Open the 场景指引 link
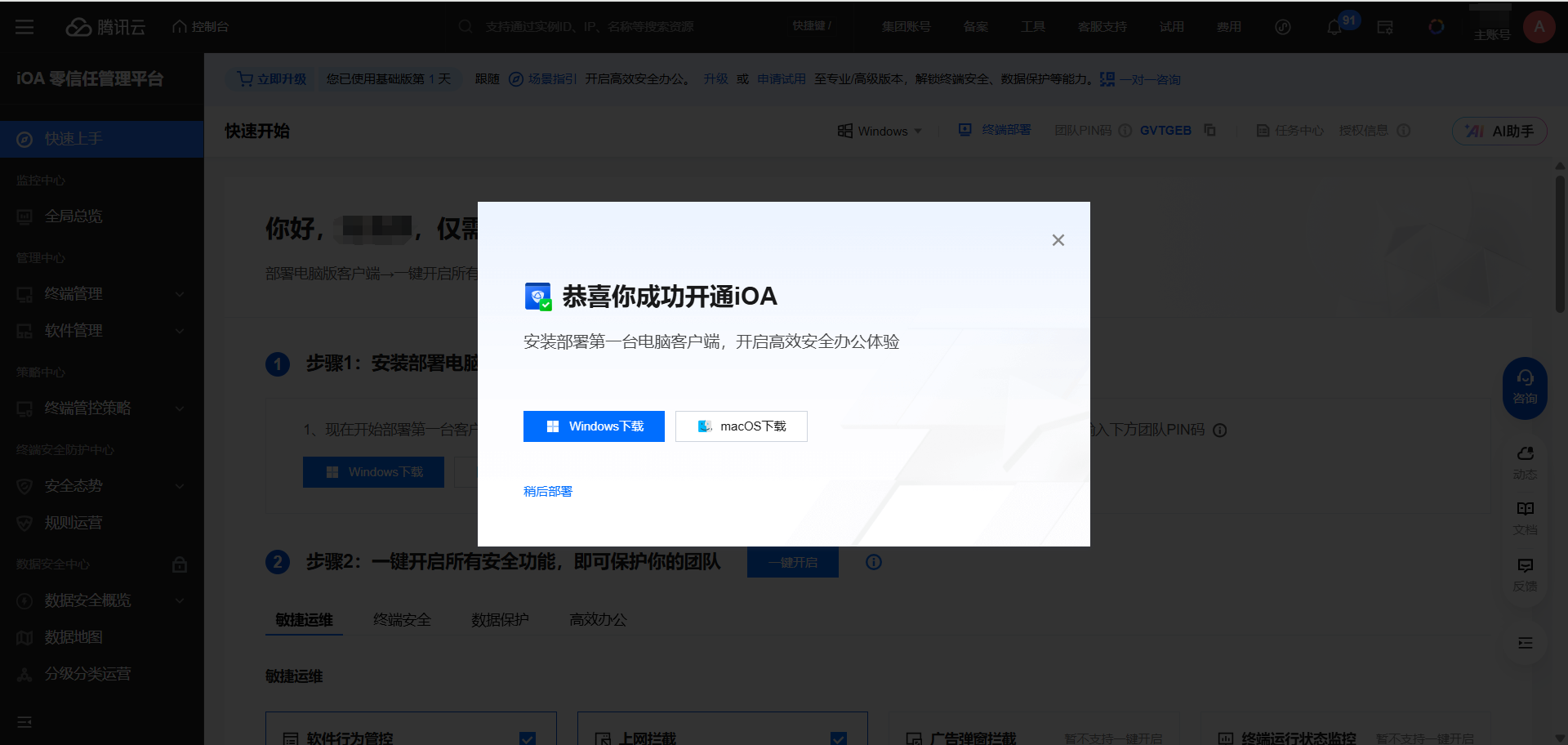 pyautogui.click(x=543, y=79)
